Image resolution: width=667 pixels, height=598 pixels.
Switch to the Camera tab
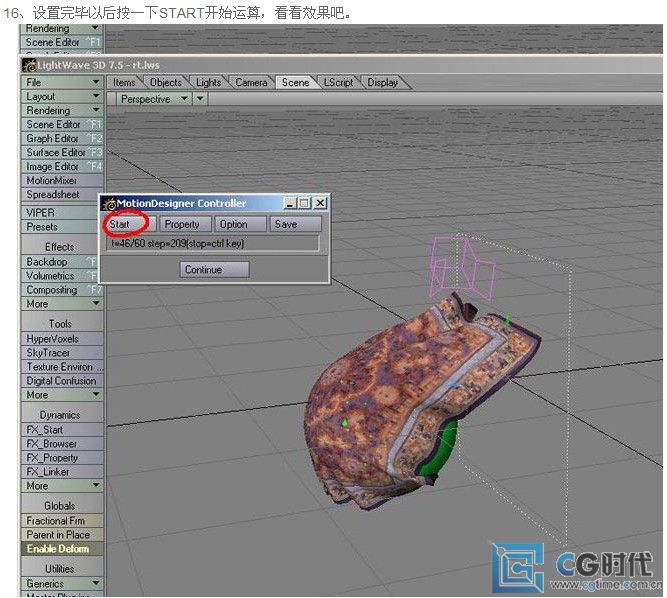click(251, 83)
